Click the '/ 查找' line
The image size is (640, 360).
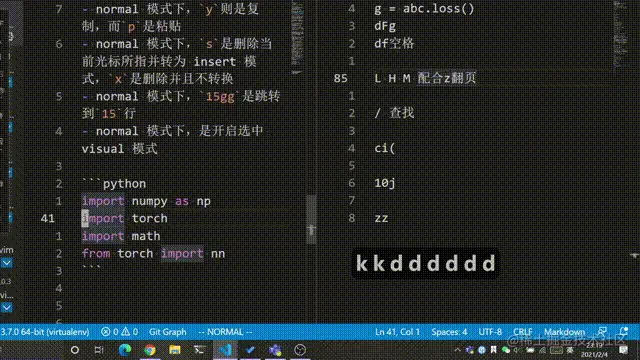pos(394,113)
